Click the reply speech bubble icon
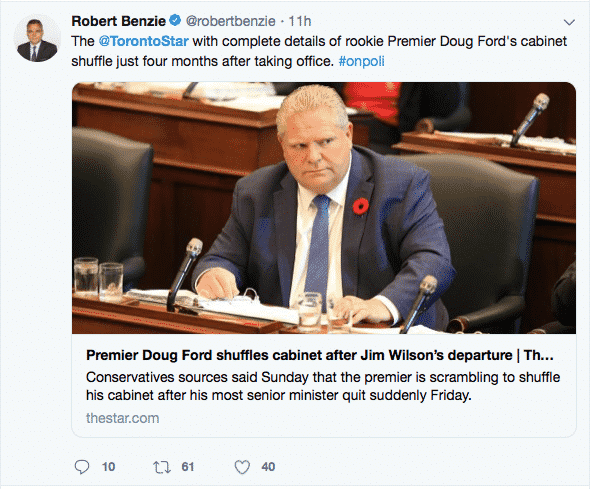 (x=82, y=467)
